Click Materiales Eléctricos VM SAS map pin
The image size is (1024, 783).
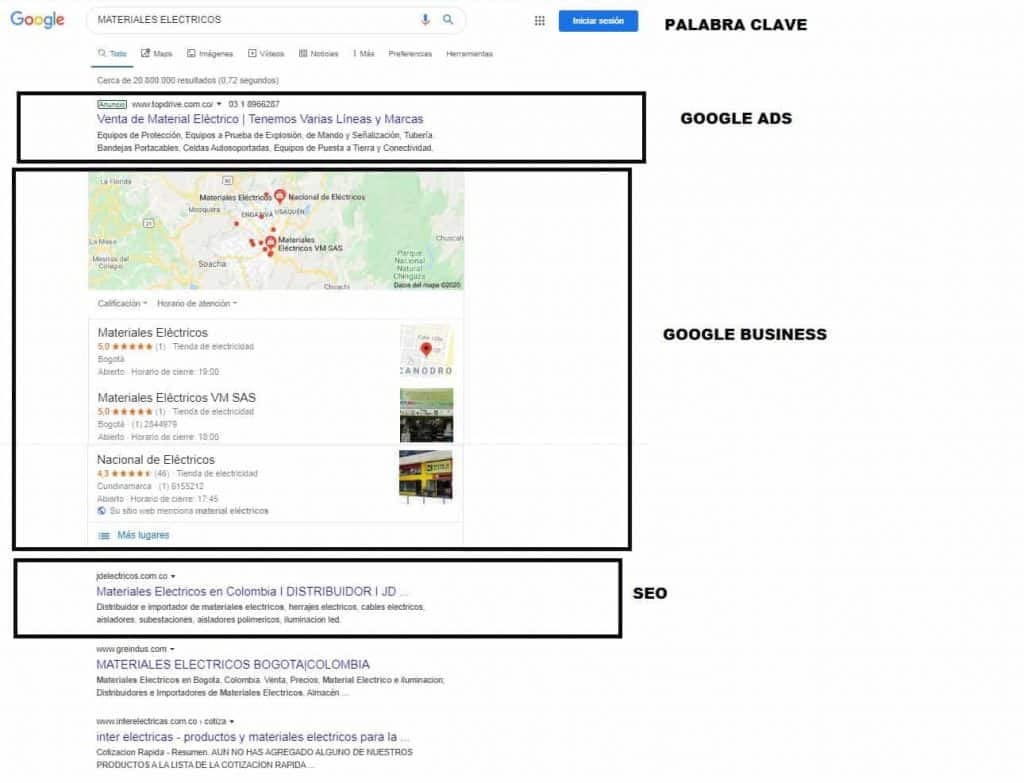pyautogui.click(x=270, y=243)
